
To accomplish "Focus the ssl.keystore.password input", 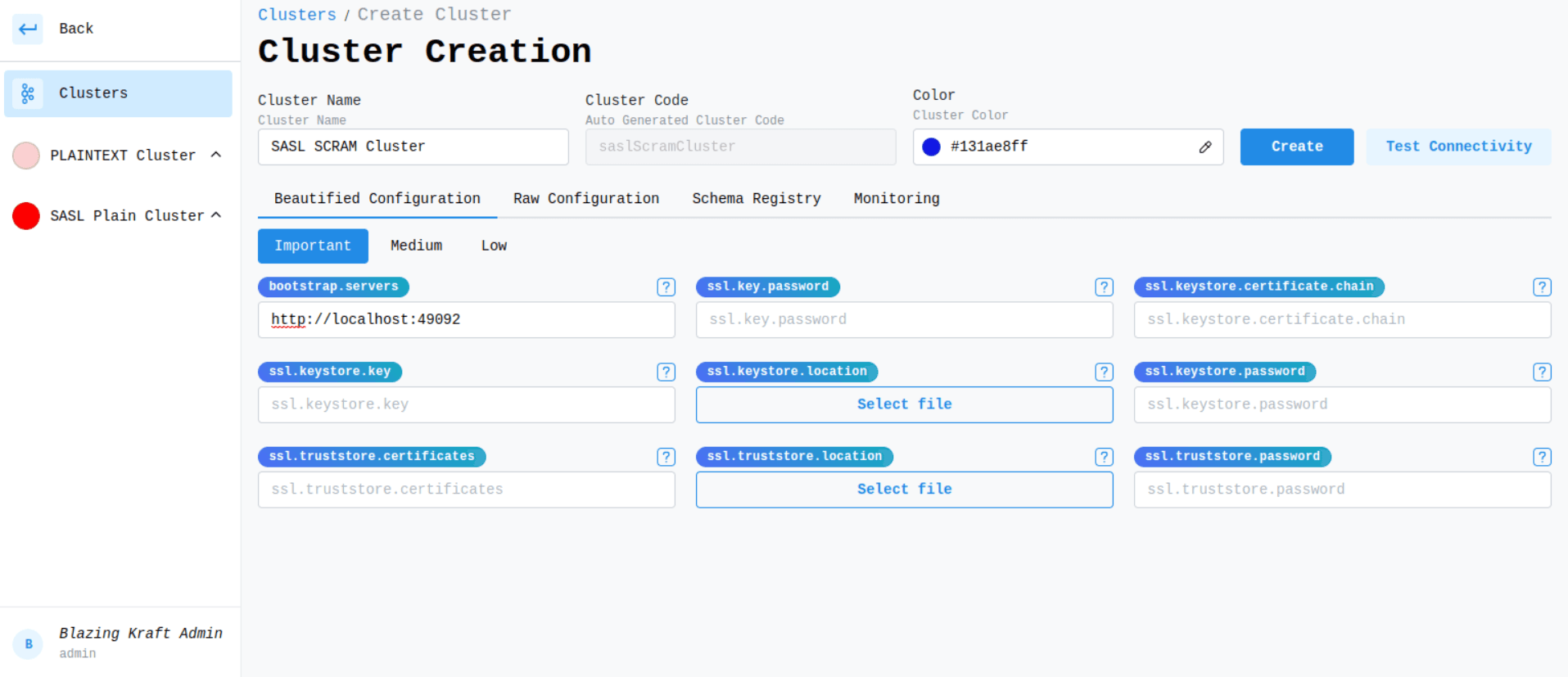I will coord(1343,405).
